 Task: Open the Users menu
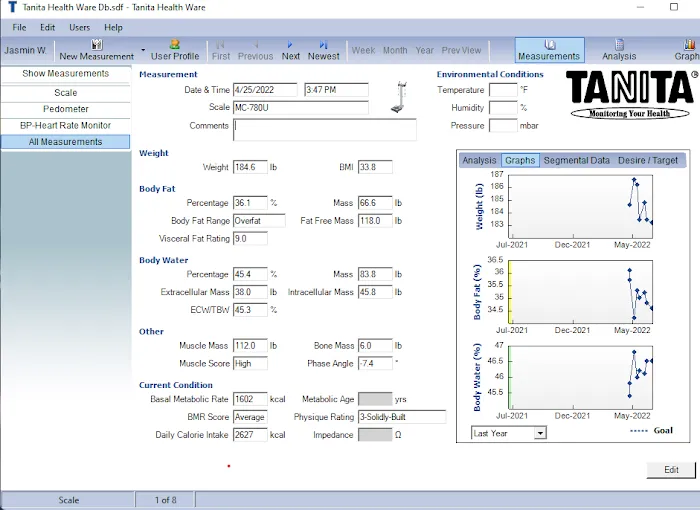[79, 27]
